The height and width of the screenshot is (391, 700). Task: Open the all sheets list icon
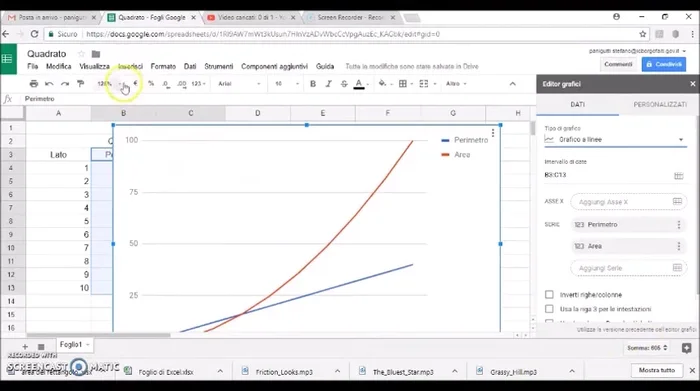(x=41, y=347)
